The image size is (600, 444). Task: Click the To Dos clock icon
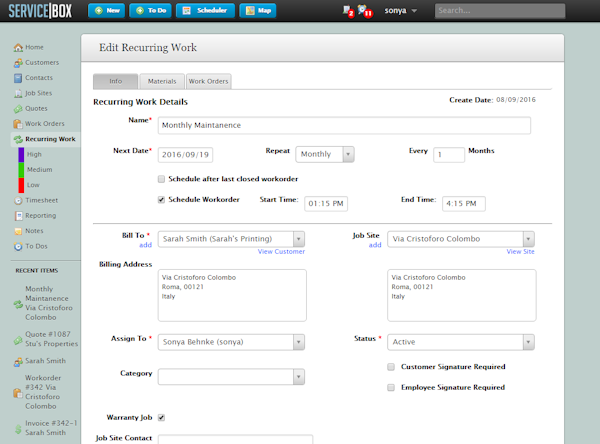pos(18,246)
